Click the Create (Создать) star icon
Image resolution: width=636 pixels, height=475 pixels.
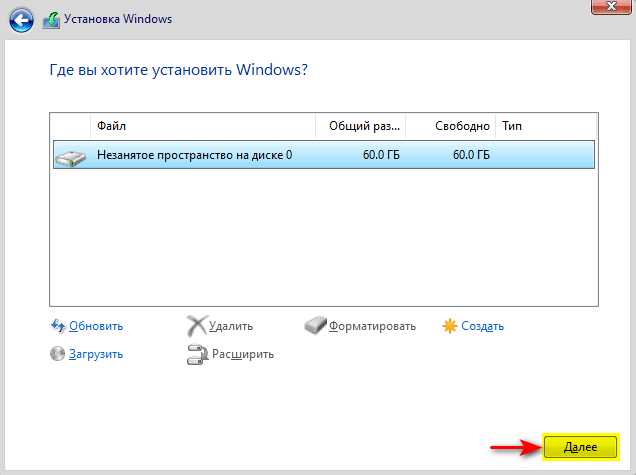pyautogui.click(x=449, y=326)
